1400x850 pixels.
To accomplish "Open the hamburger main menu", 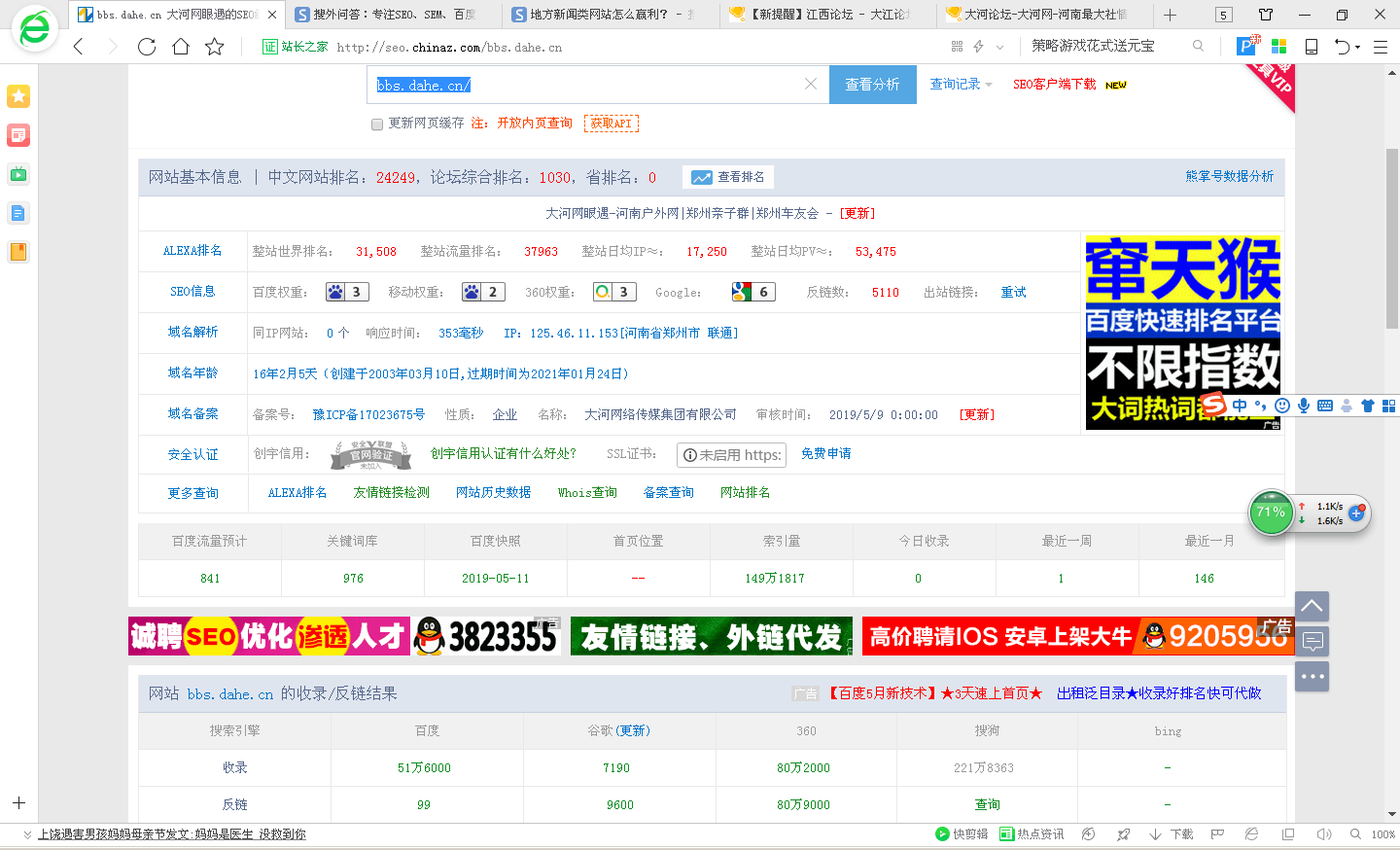I will click(1380, 47).
